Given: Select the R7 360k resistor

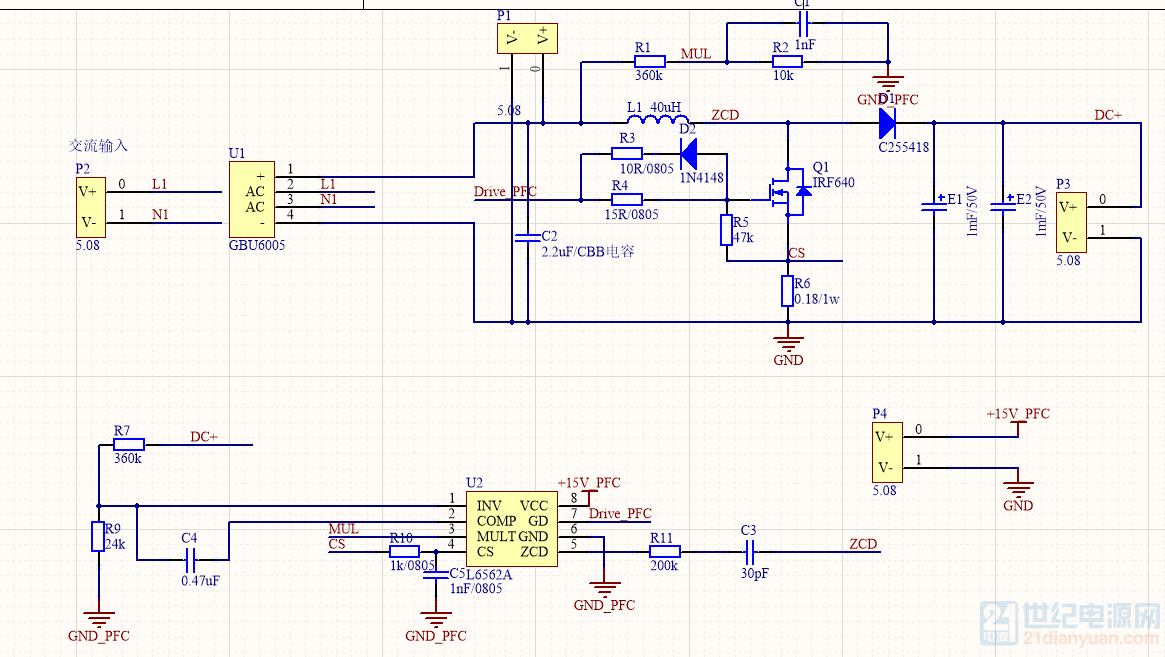Looking at the screenshot, I should pos(129,444).
